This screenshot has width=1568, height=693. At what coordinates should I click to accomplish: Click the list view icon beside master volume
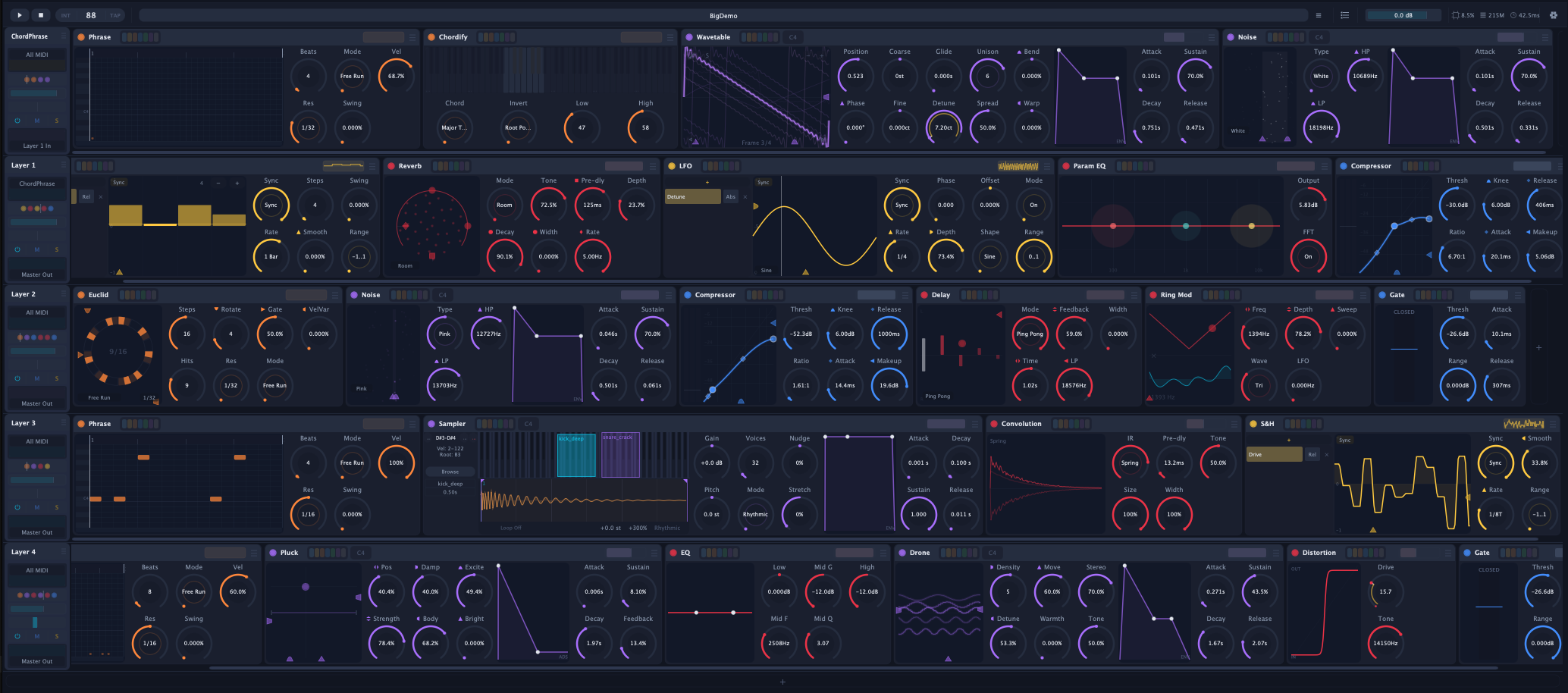click(x=1344, y=15)
